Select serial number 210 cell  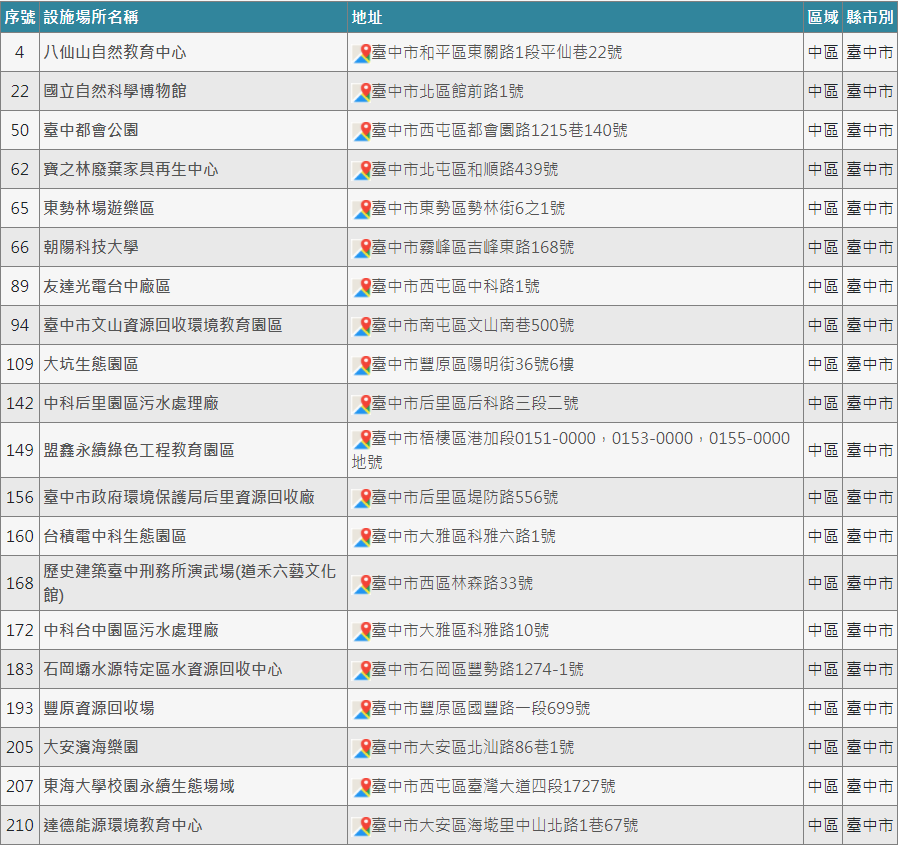tap(20, 825)
